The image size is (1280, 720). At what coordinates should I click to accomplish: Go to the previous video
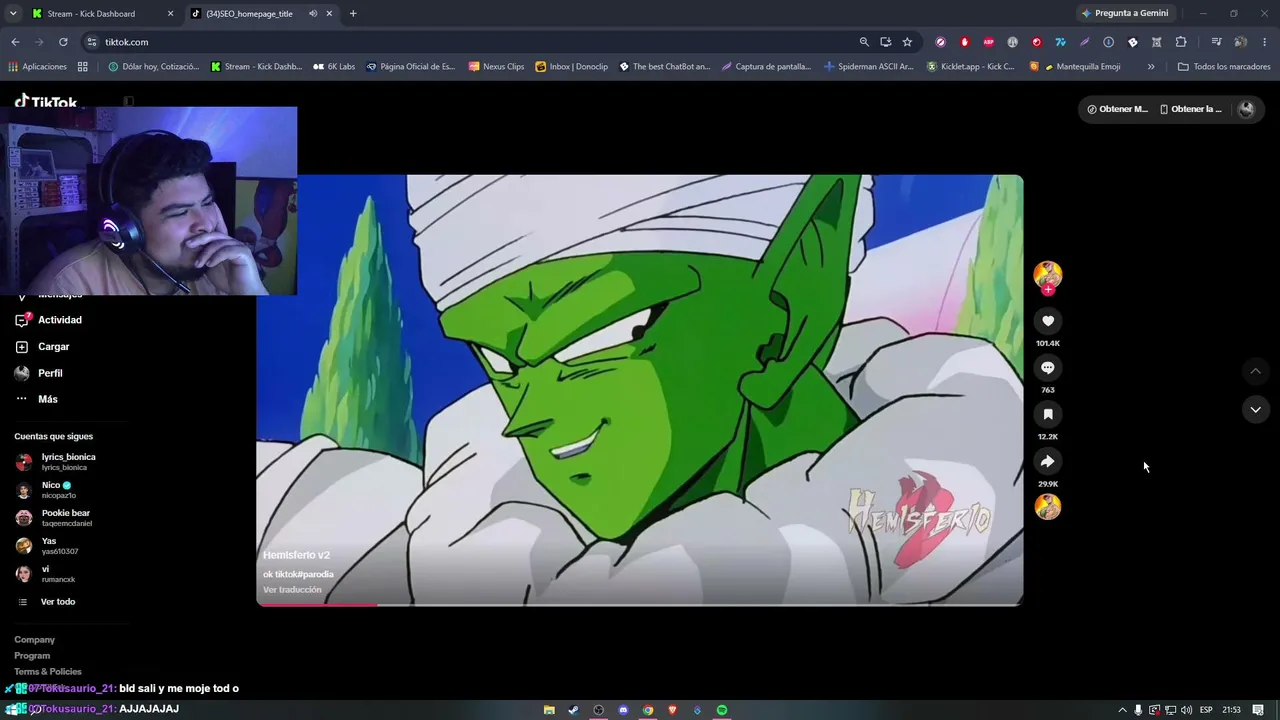tap(1255, 371)
